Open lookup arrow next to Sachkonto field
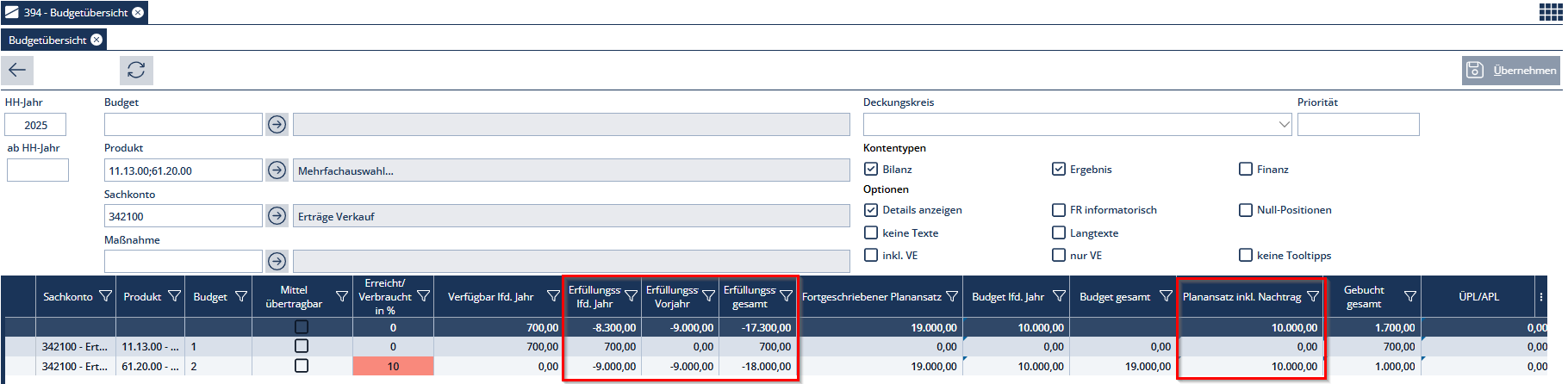Screen dimensions: 1568x384 tap(277, 216)
